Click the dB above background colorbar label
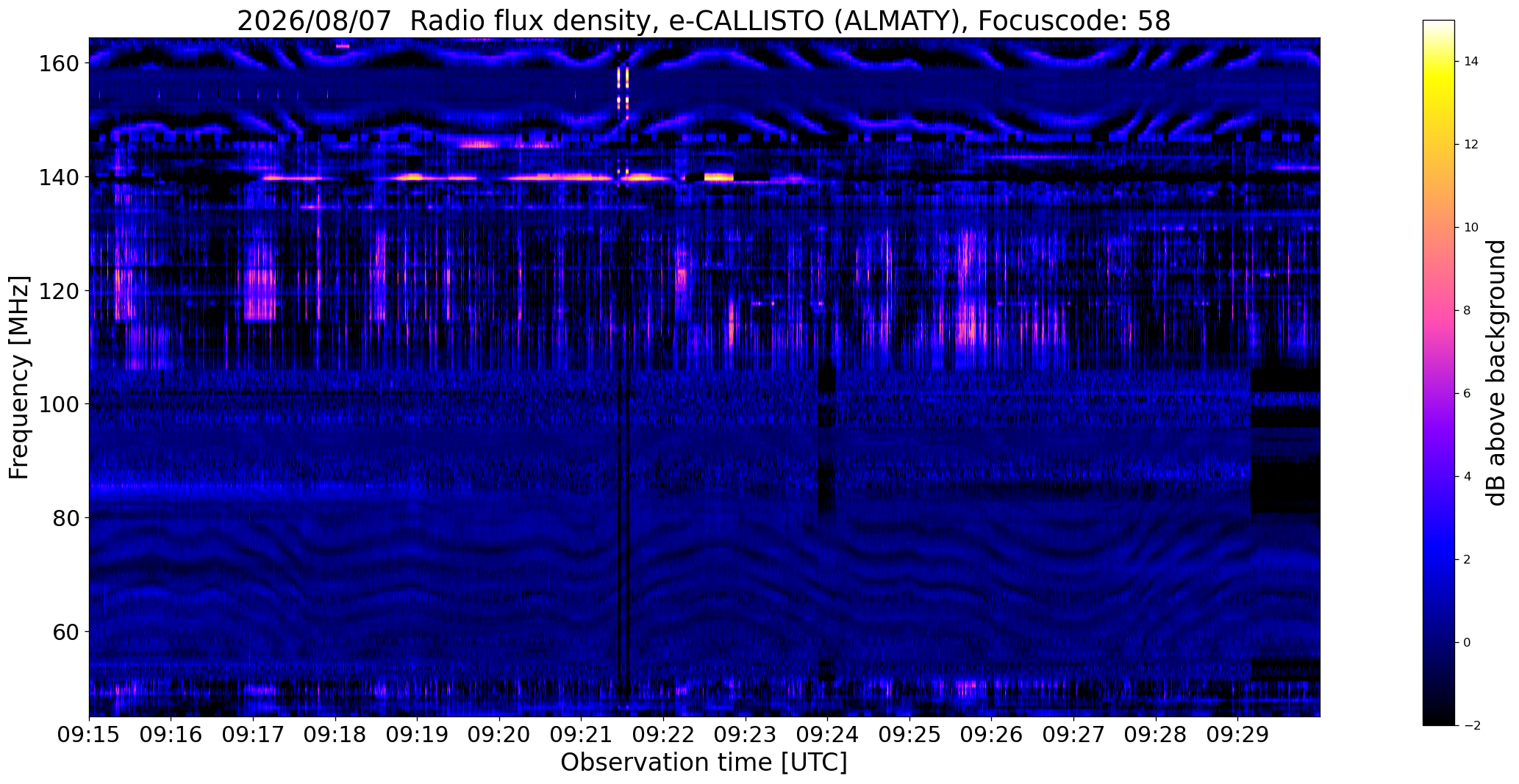 click(x=1496, y=373)
